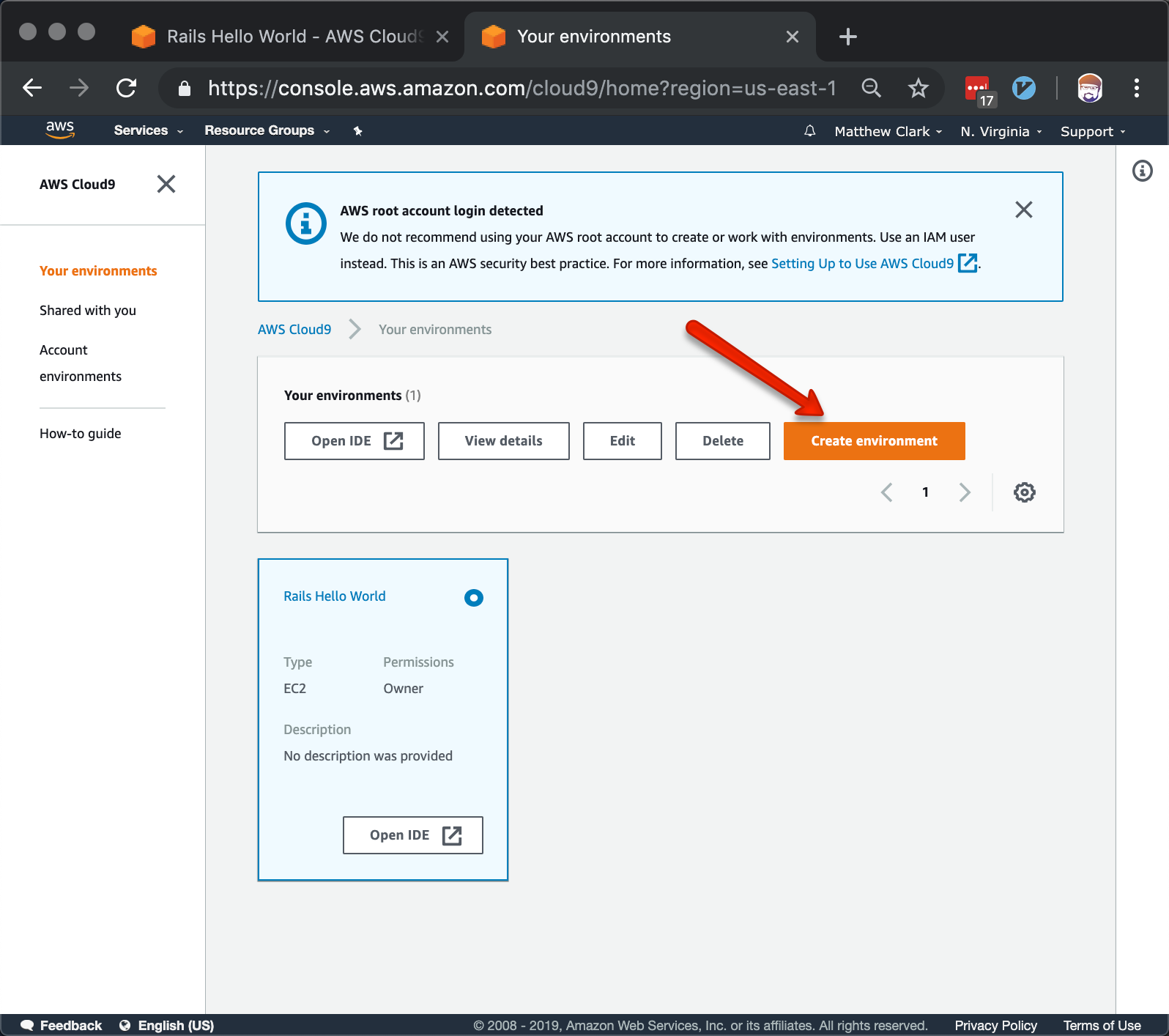Open the notifications bell icon
Screen dimensions: 1169x1036
coord(809,131)
